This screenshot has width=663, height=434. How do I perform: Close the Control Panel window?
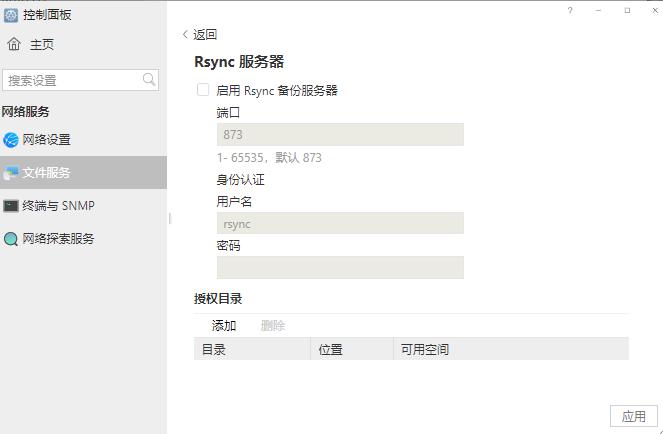coord(655,11)
